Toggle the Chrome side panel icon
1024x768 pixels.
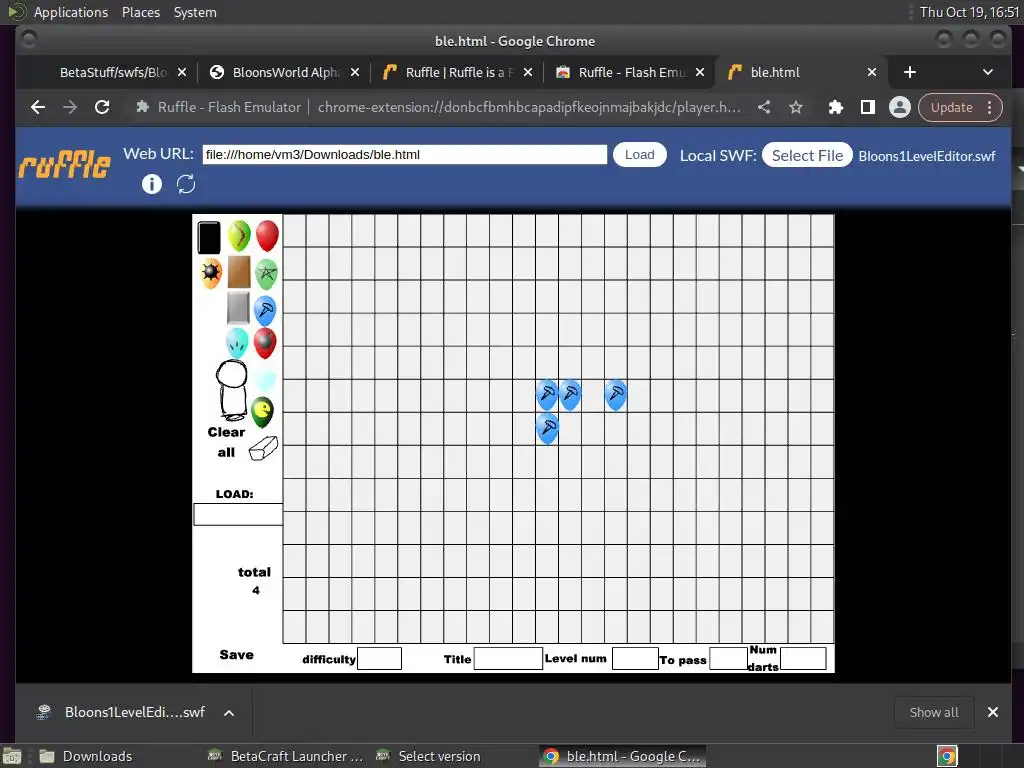[x=867, y=107]
